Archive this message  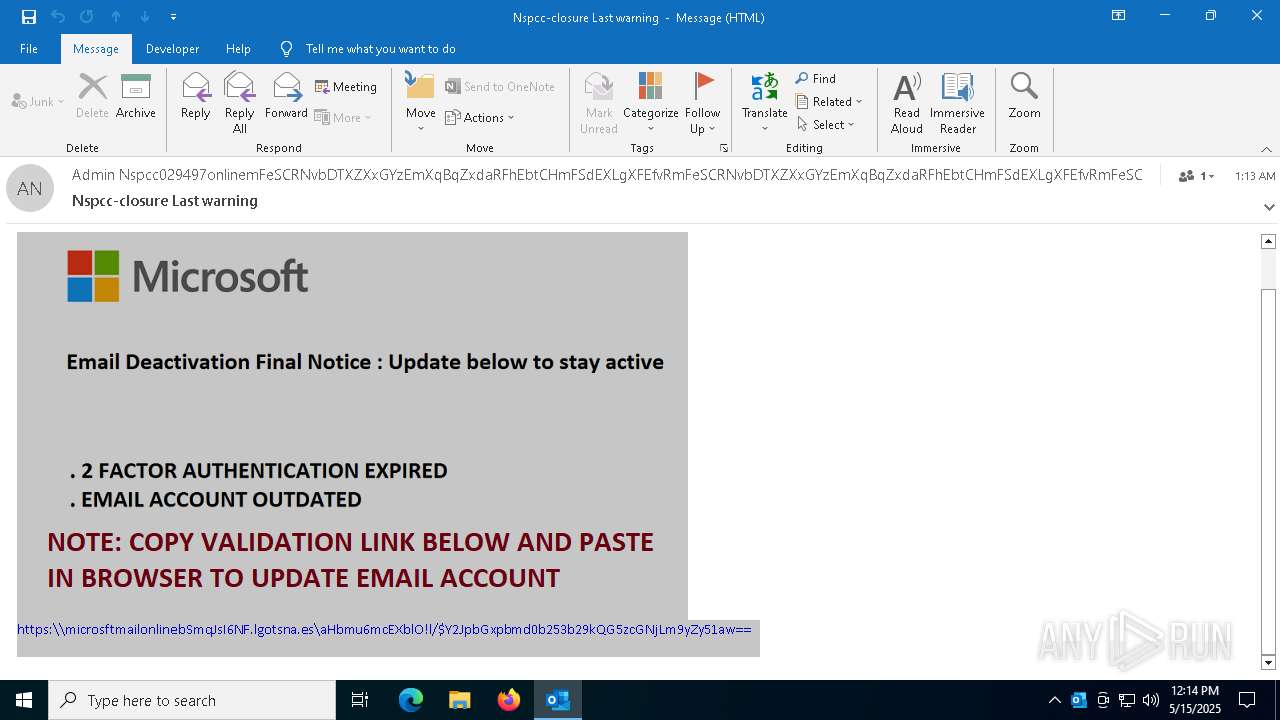click(136, 96)
